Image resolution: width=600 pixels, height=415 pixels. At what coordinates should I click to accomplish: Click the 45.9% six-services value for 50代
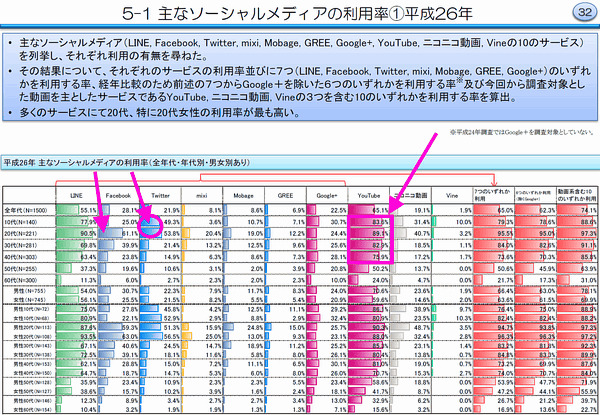point(547,268)
